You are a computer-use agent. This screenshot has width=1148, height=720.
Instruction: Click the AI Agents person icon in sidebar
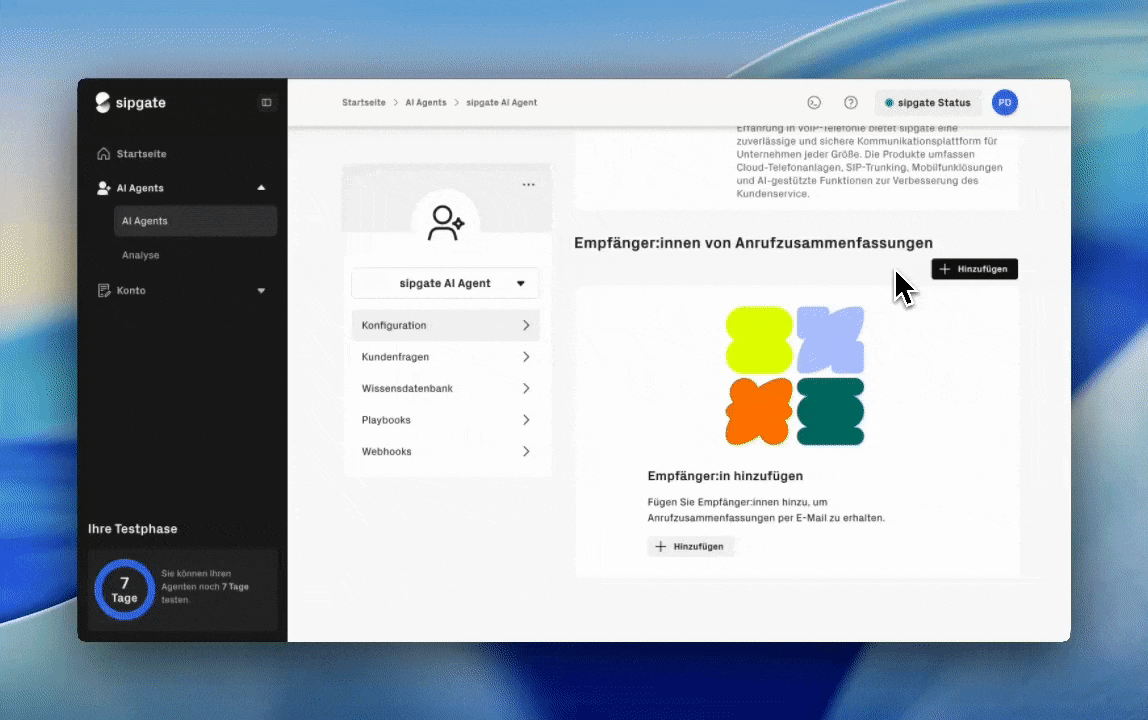(103, 188)
